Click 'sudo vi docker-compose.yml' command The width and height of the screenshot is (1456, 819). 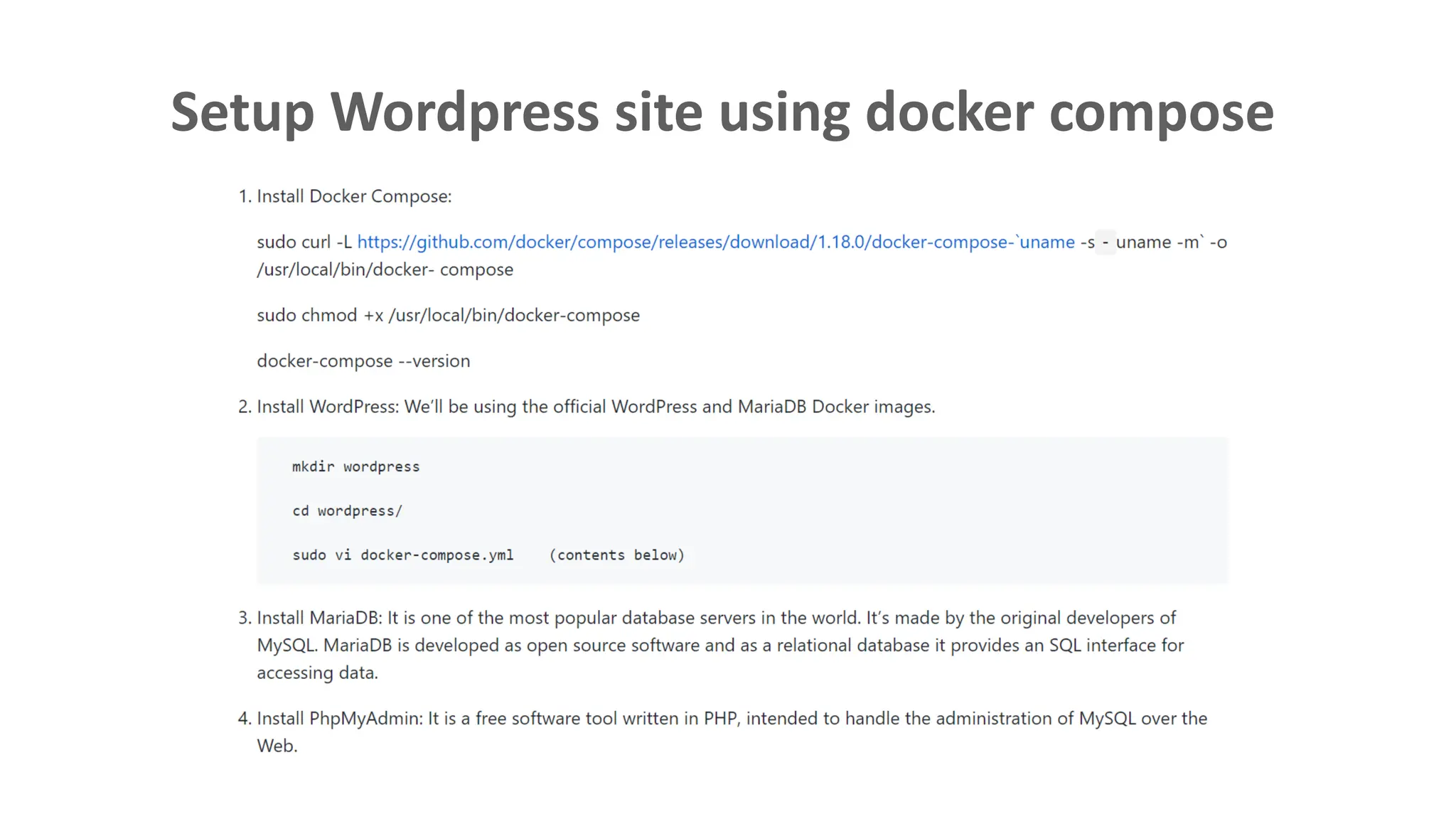[402, 555]
